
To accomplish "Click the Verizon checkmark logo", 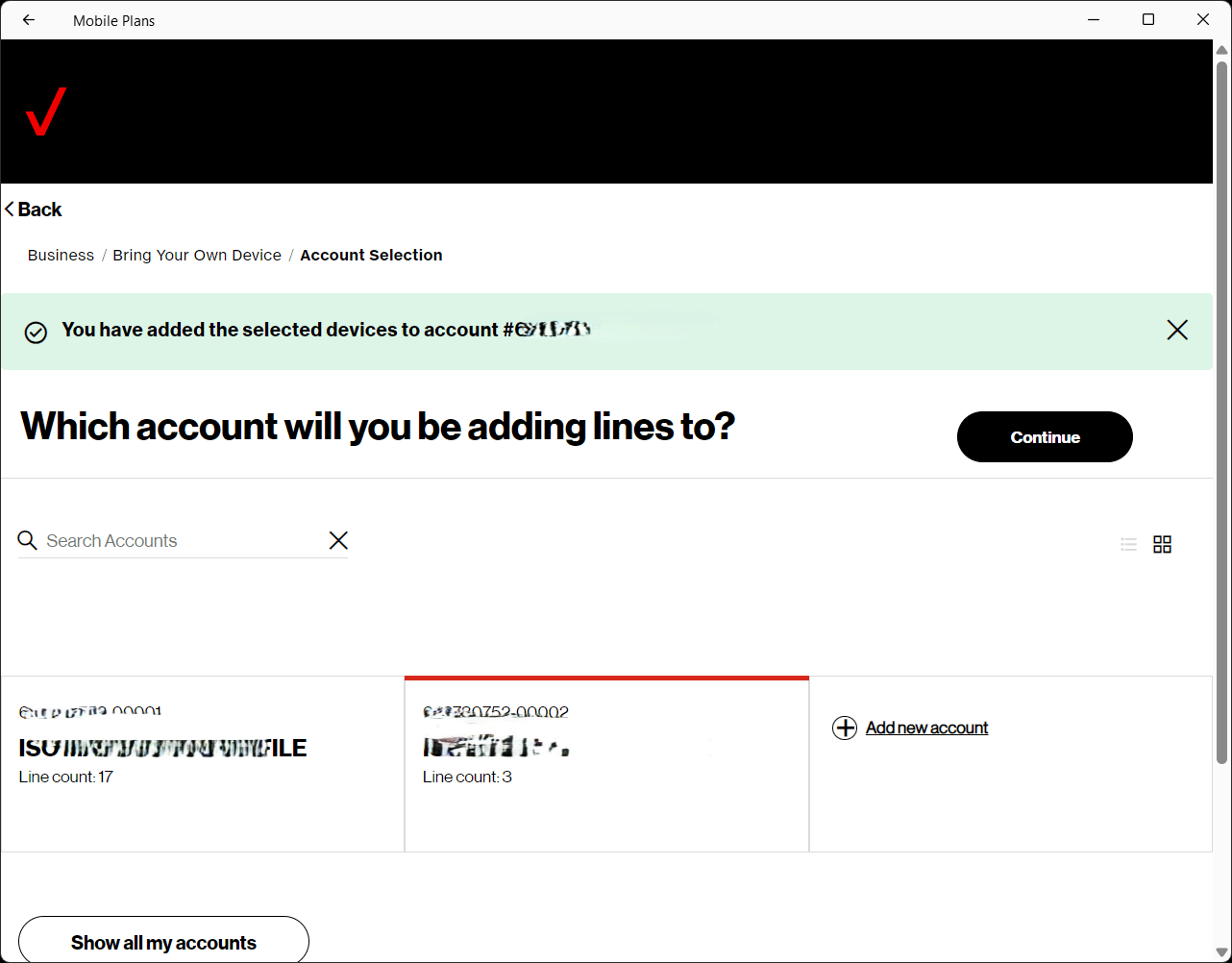I will (45, 111).
